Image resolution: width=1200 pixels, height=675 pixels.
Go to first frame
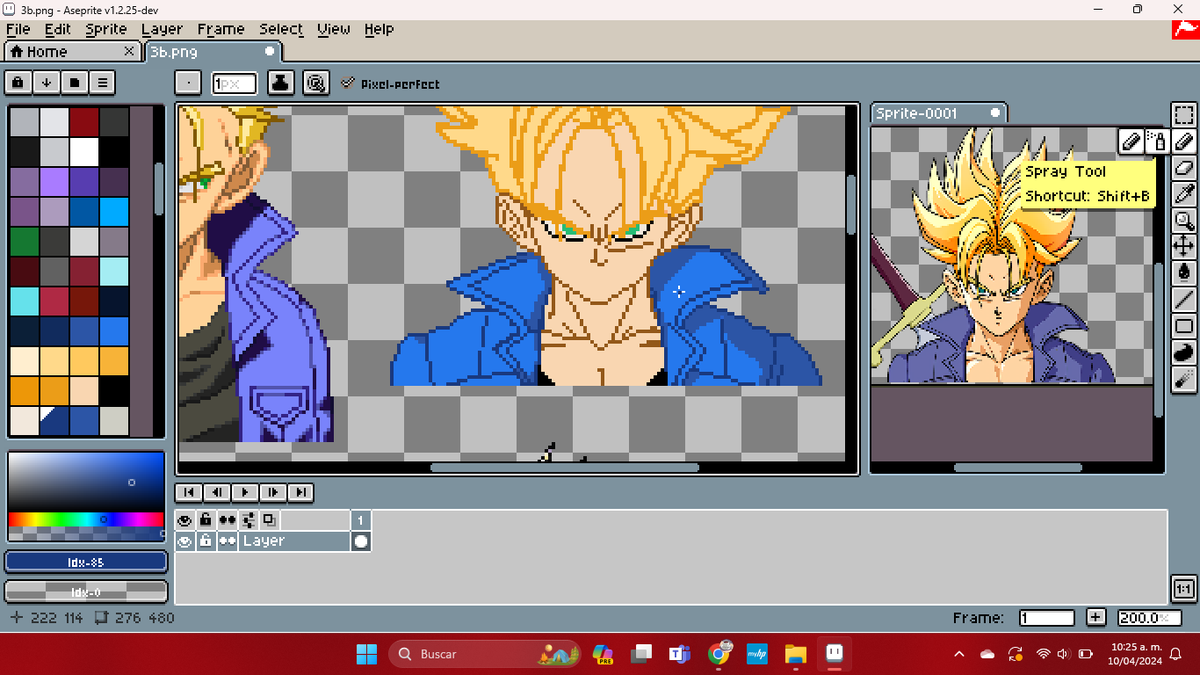tap(189, 492)
